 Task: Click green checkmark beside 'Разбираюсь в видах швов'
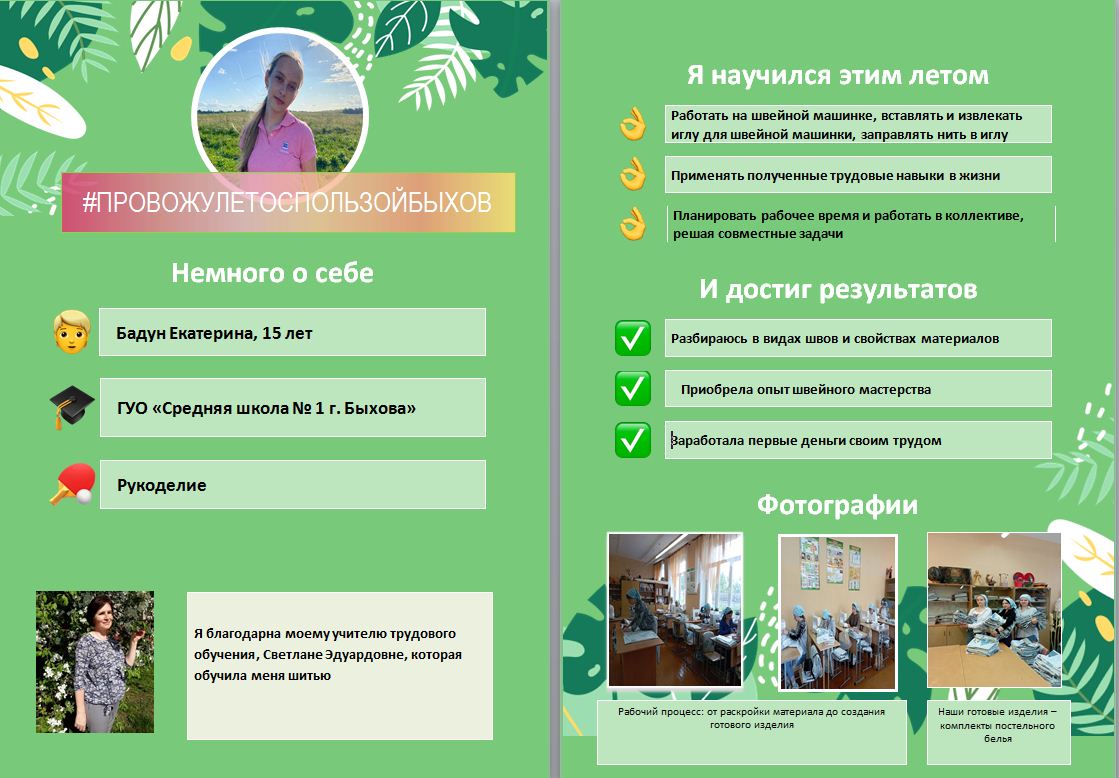coord(633,338)
